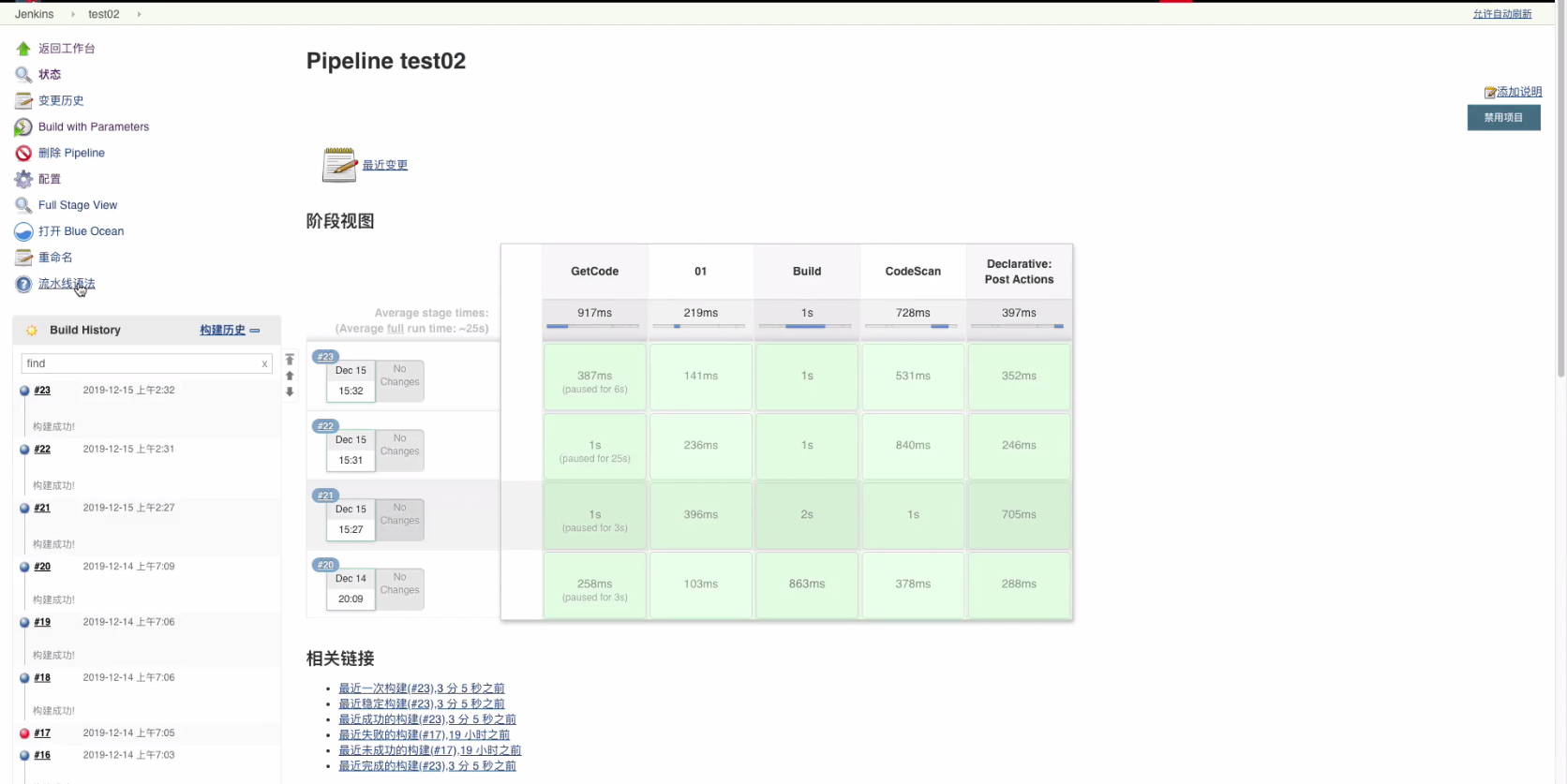Click the blue status ball for build #16
1567x784 pixels.
pos(24,756)
